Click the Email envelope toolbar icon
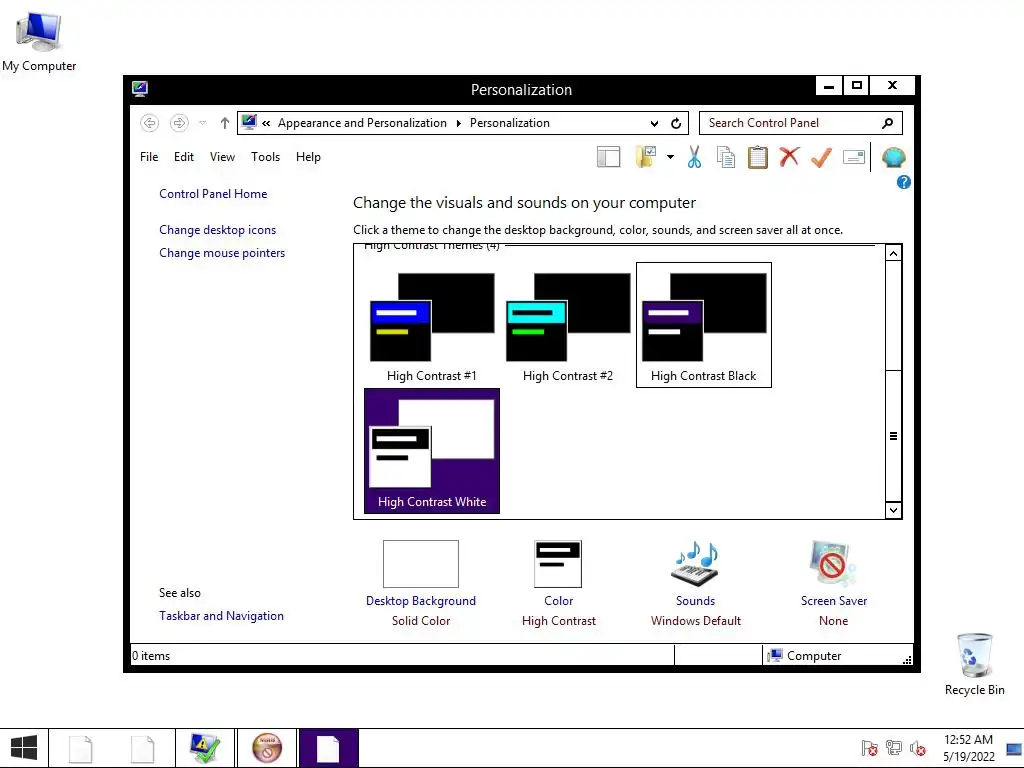Screen dimensions: 1024x768 (x=854, y=157)
